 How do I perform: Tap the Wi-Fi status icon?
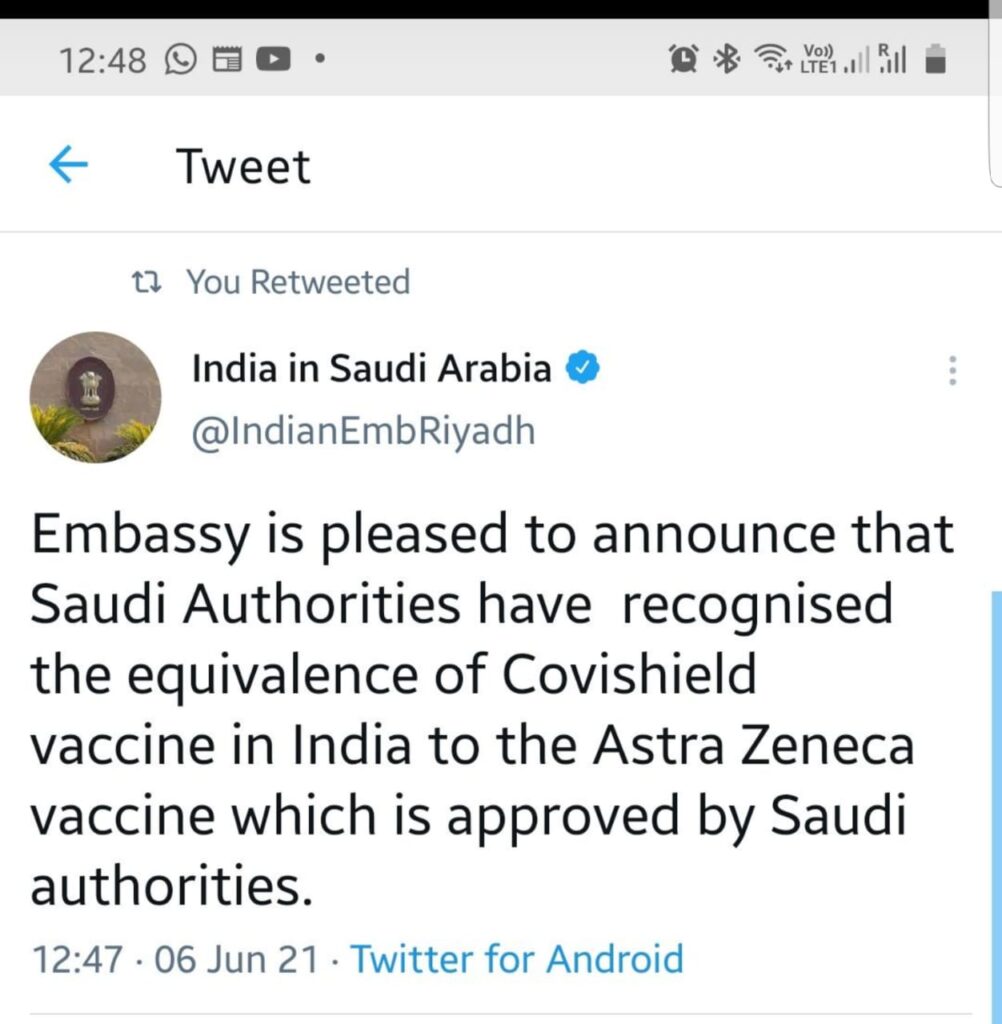point(772,61)
